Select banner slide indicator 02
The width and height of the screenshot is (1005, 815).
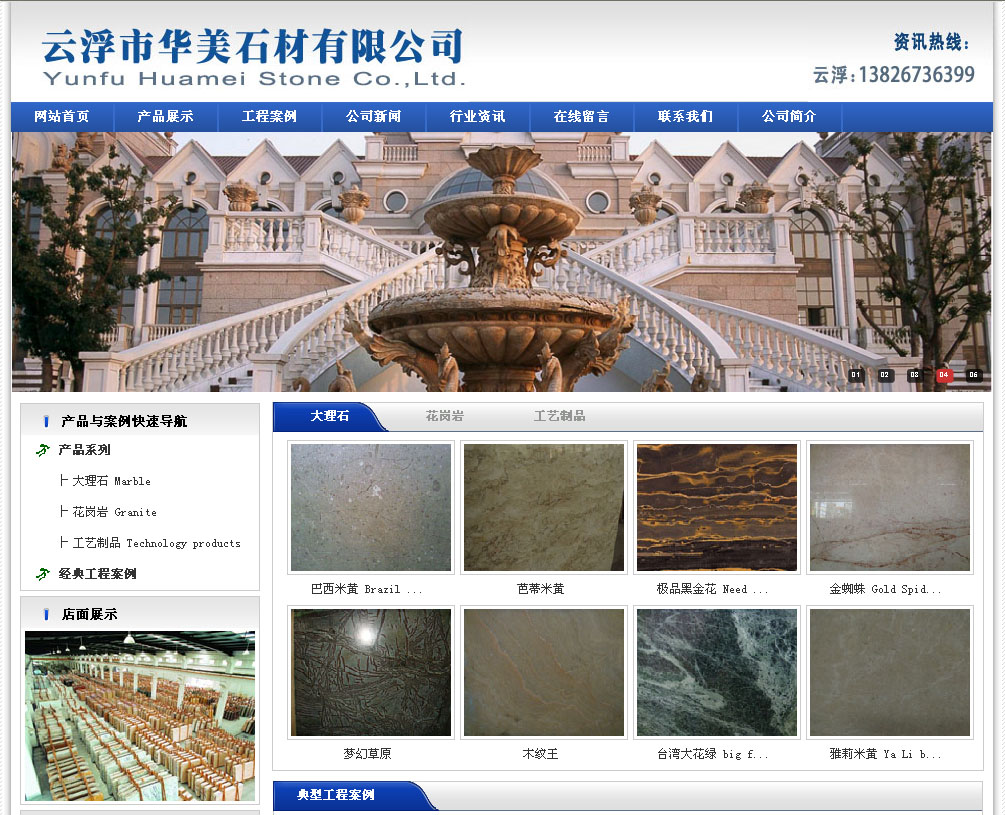pyautogui.click(x=886, y=376)
